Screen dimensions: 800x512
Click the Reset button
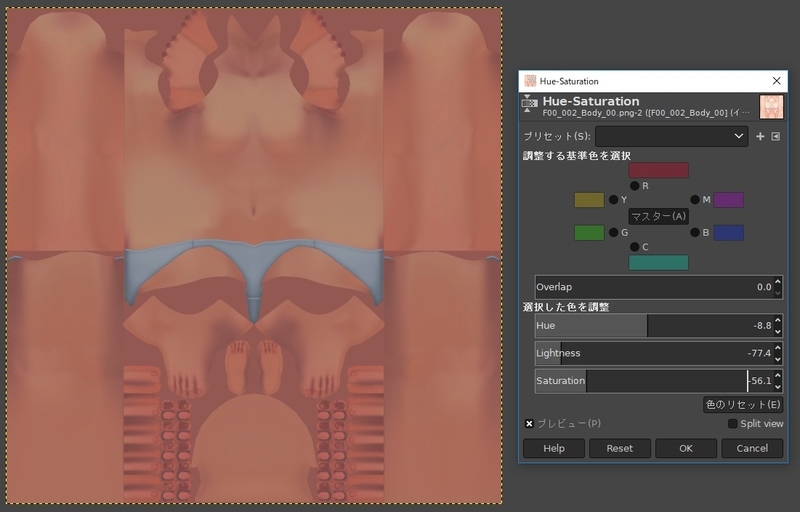(619, 448)
